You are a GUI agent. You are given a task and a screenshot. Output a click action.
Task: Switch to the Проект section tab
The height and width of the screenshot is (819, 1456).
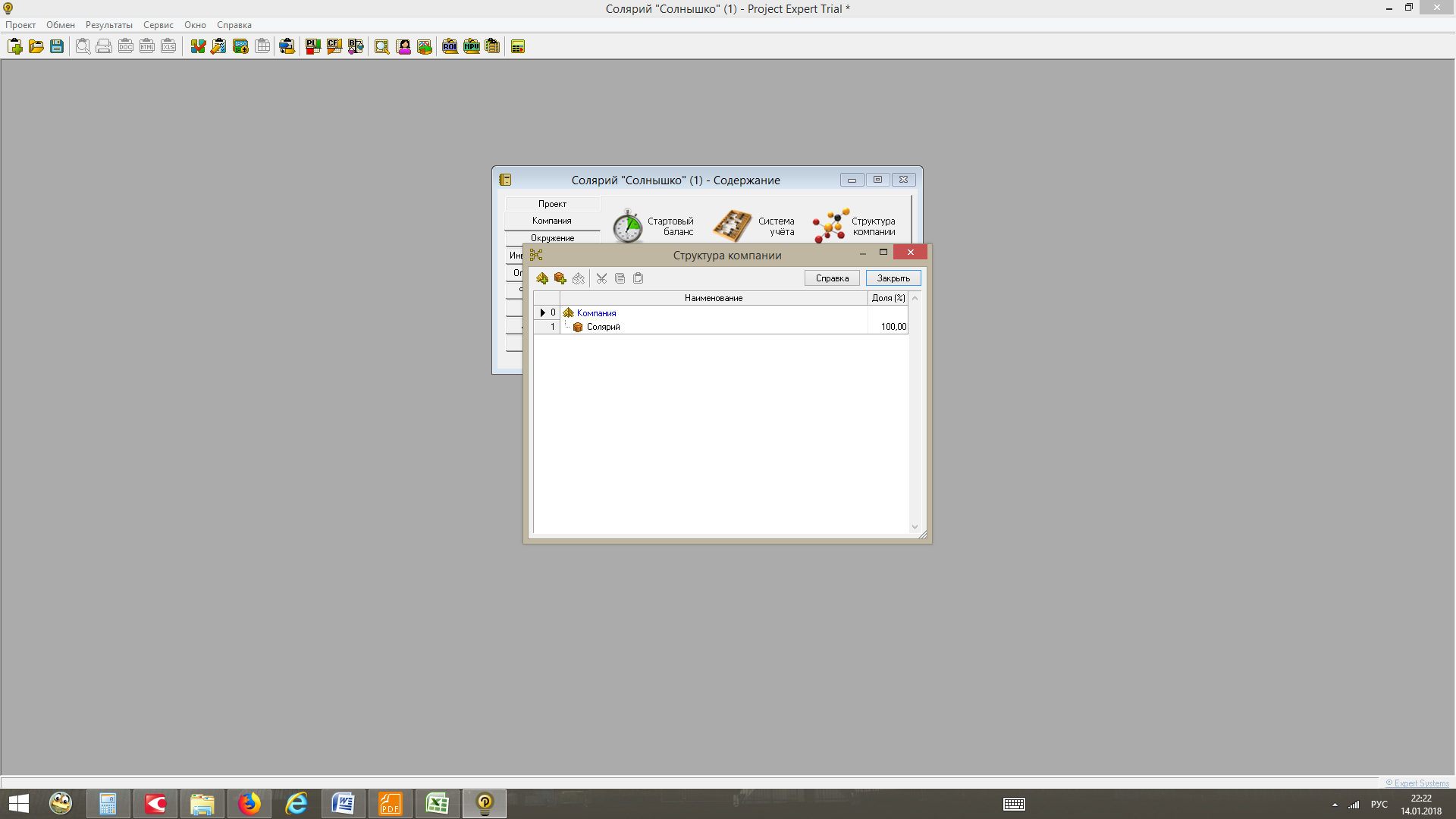click(552, 204)
